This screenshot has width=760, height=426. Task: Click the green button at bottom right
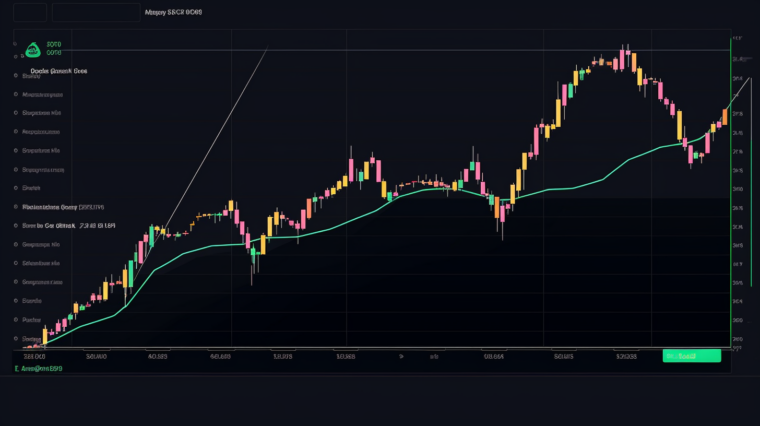pyautogui.click(x=691, y=355)
